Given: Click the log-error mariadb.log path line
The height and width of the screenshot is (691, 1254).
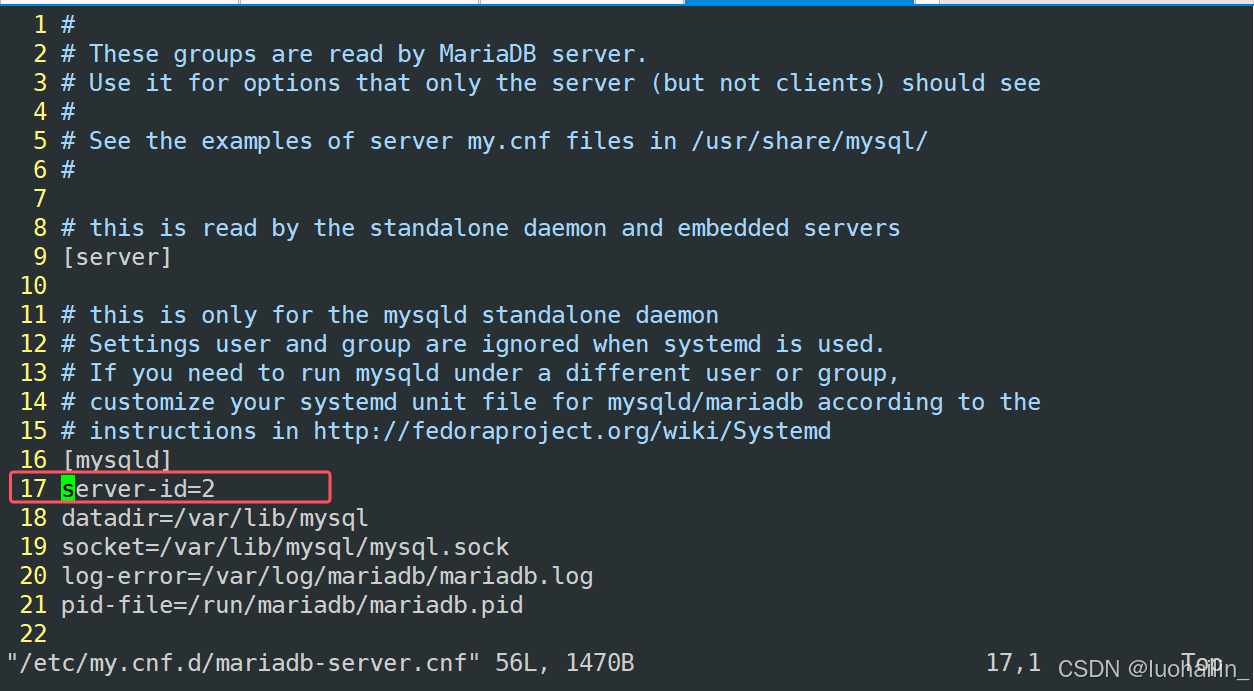Looking at the screenshot, I should click(327, 576).
